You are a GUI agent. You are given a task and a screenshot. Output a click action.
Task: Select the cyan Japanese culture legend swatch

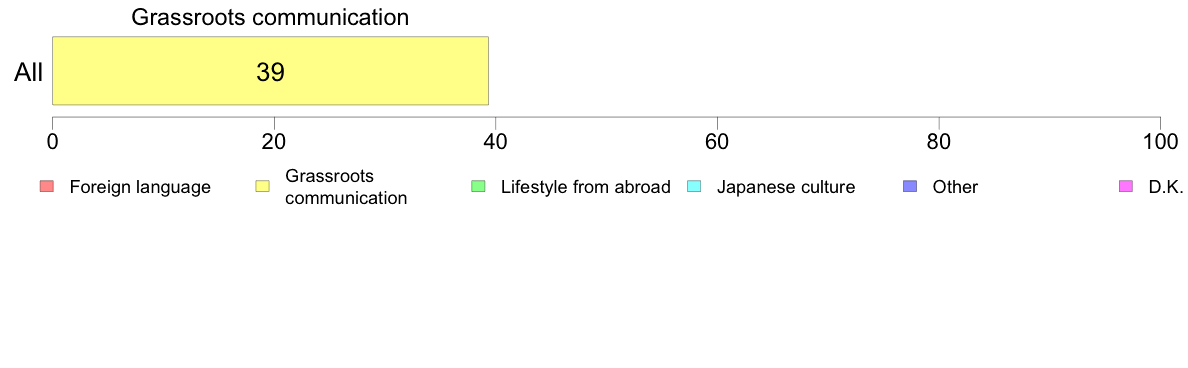(x=694, y=186)
